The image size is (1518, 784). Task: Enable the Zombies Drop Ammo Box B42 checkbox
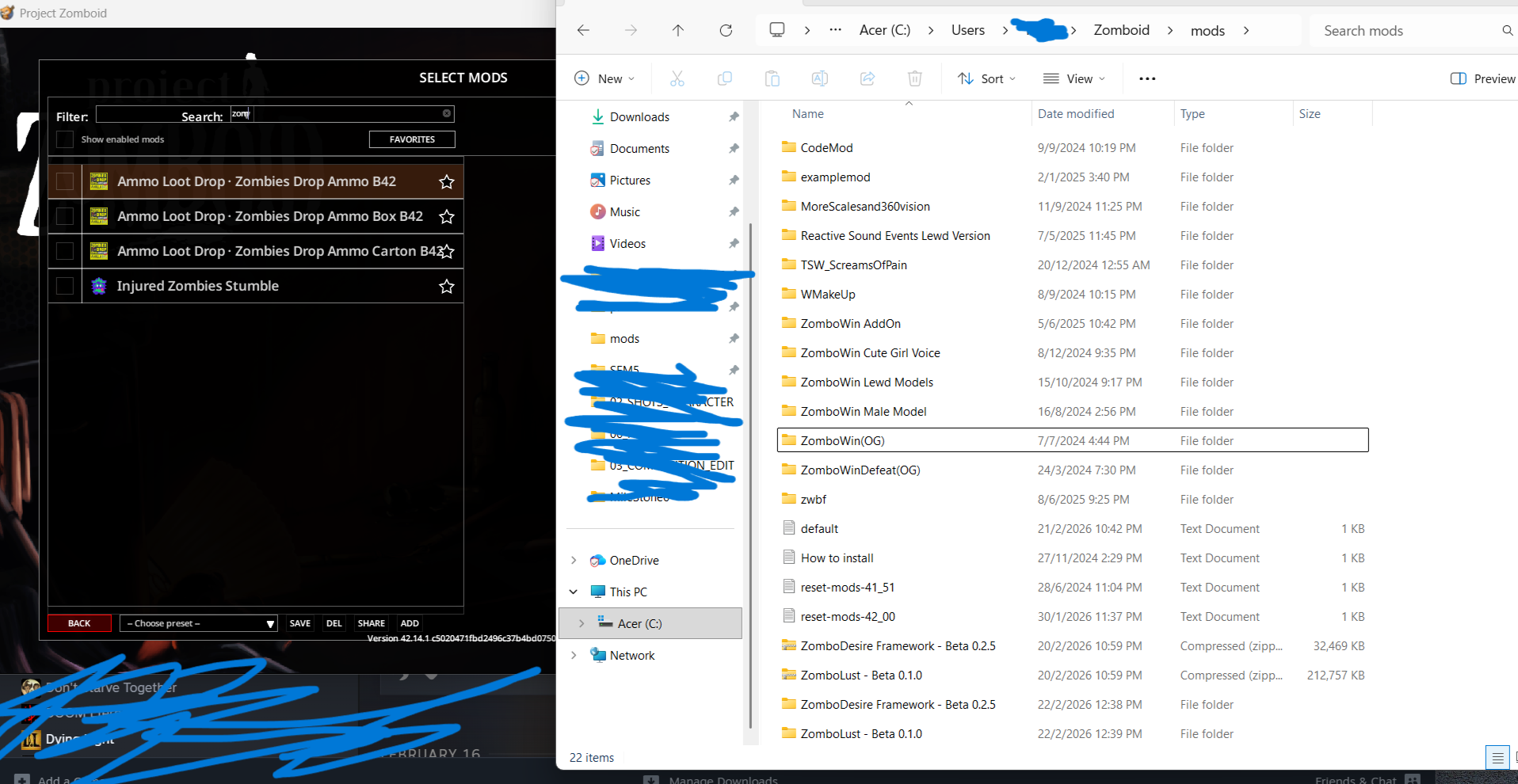coord(65,216)
